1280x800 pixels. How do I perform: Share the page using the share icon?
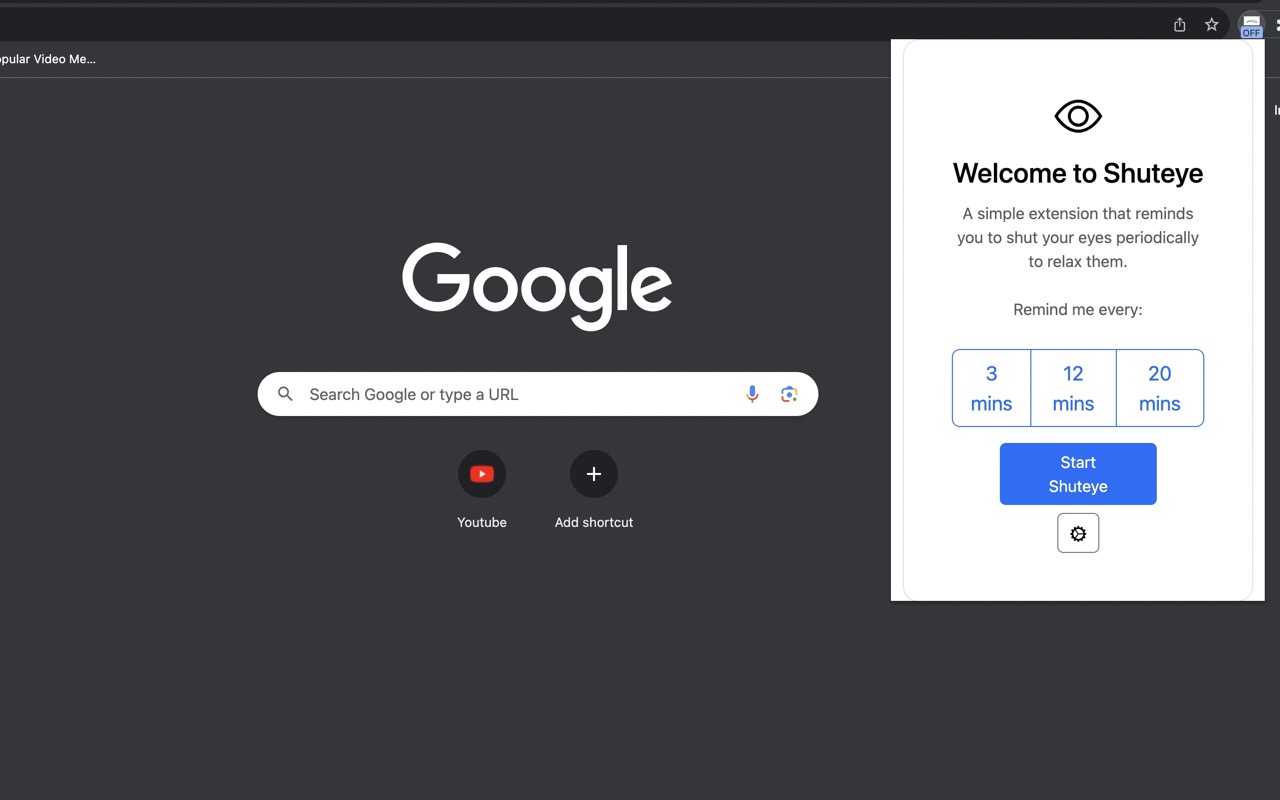point(1178,24)
